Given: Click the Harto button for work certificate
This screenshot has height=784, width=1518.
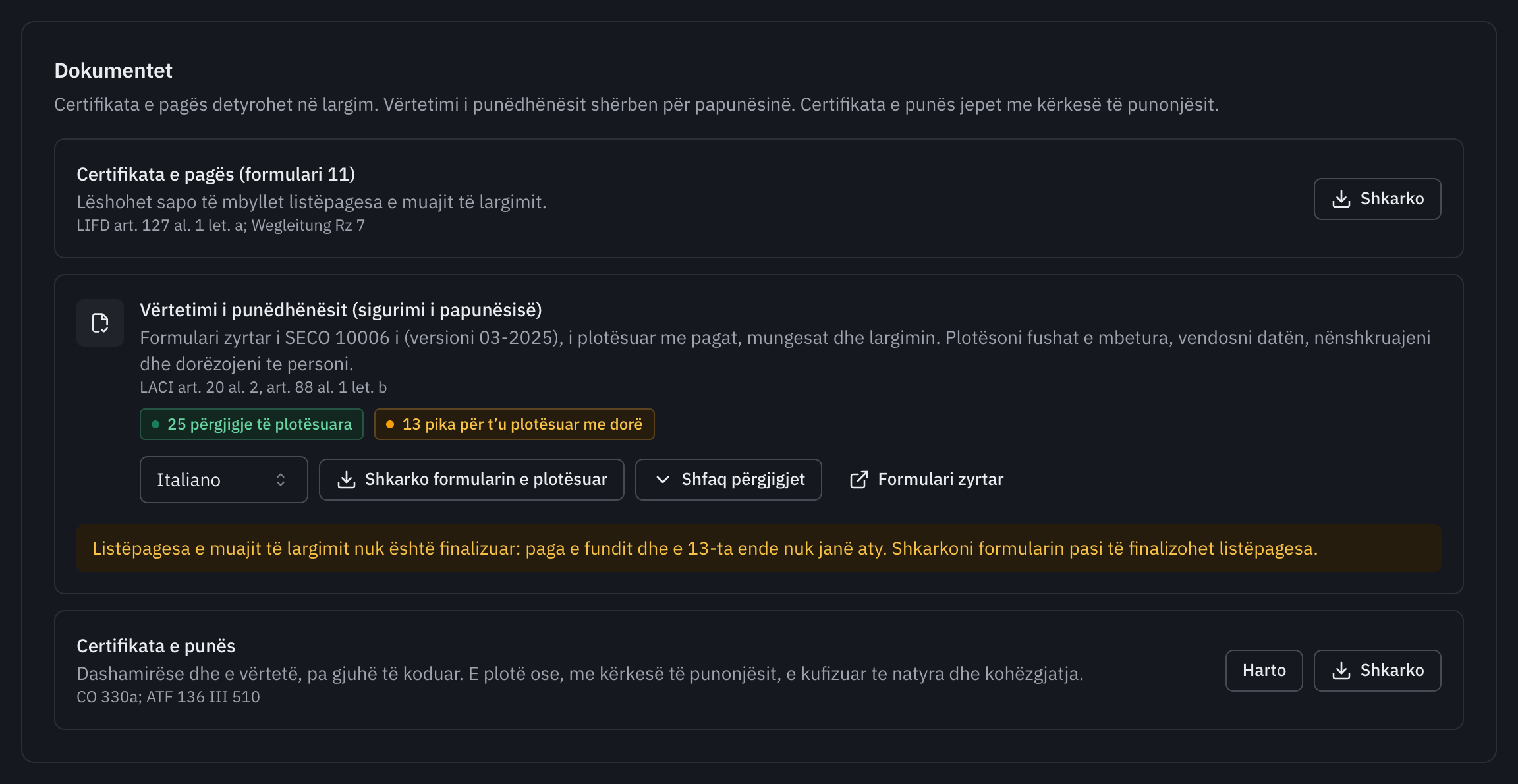Looking at the screenshot, I should click(1264, 671).
